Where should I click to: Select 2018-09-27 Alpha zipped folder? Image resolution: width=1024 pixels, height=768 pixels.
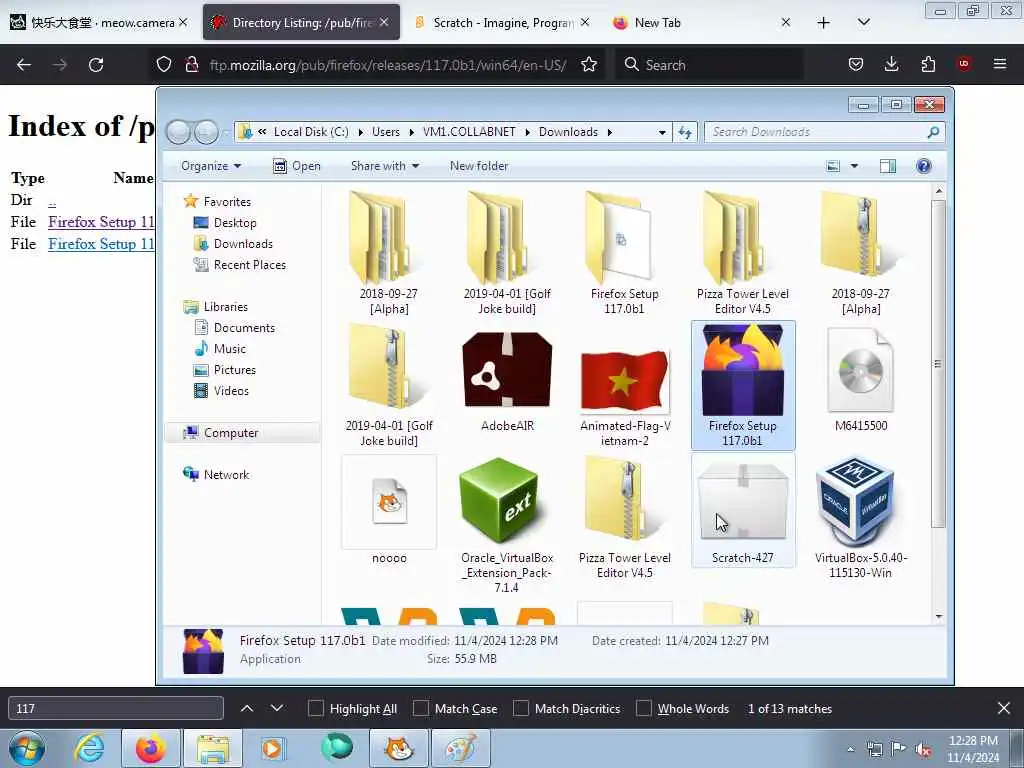[861, 253]
